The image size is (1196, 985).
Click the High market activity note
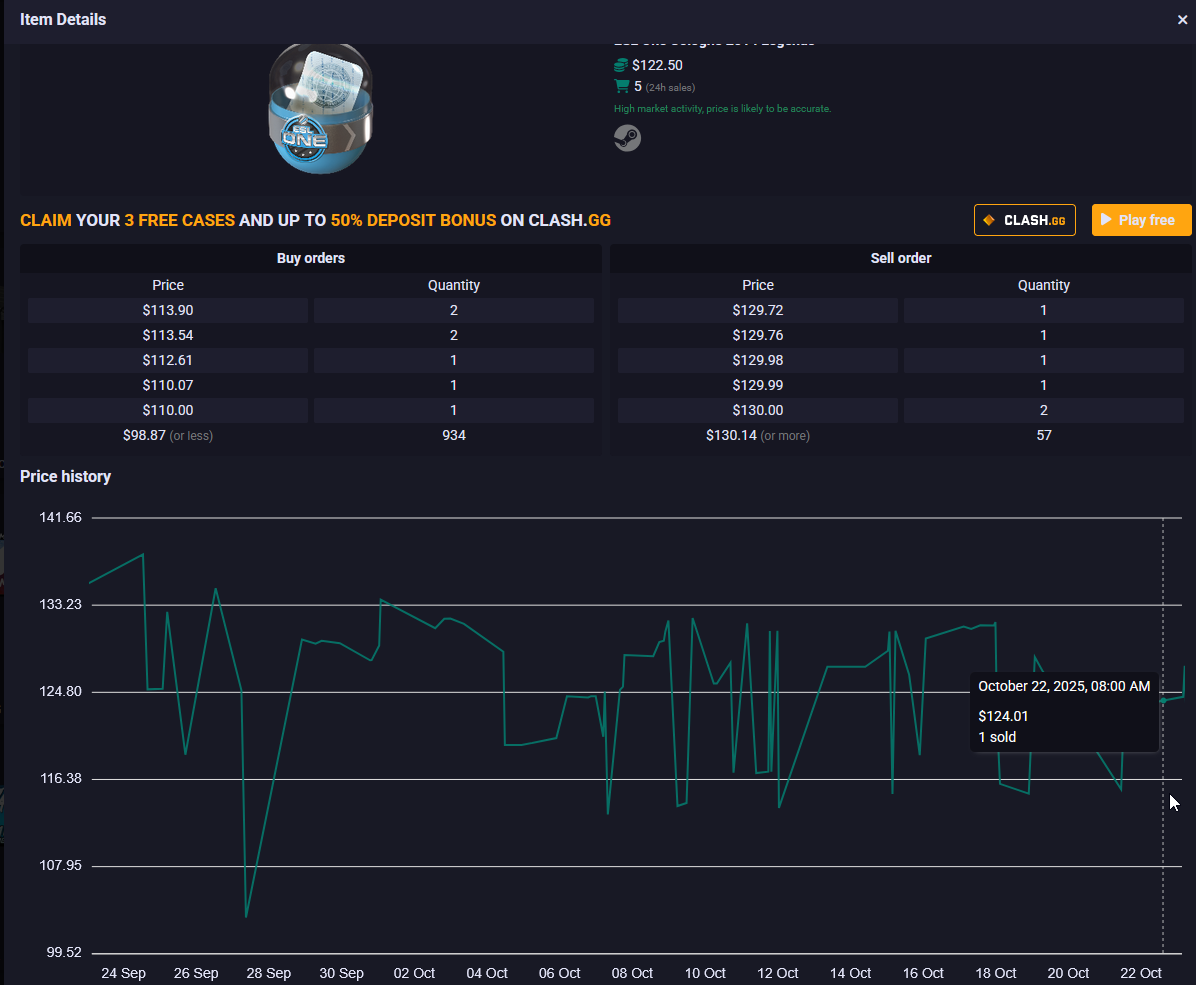(x=722, y=109)
